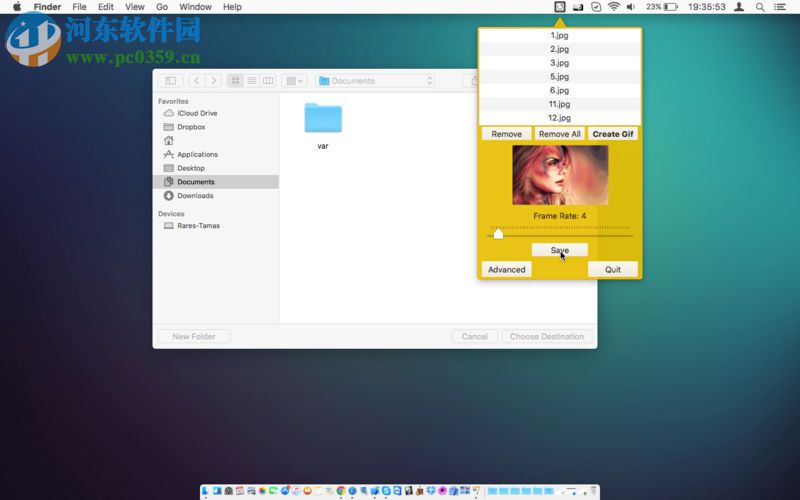Switch file dialog to list view
The width and height of the screenshot is (800, 500).
click(252, 81)
